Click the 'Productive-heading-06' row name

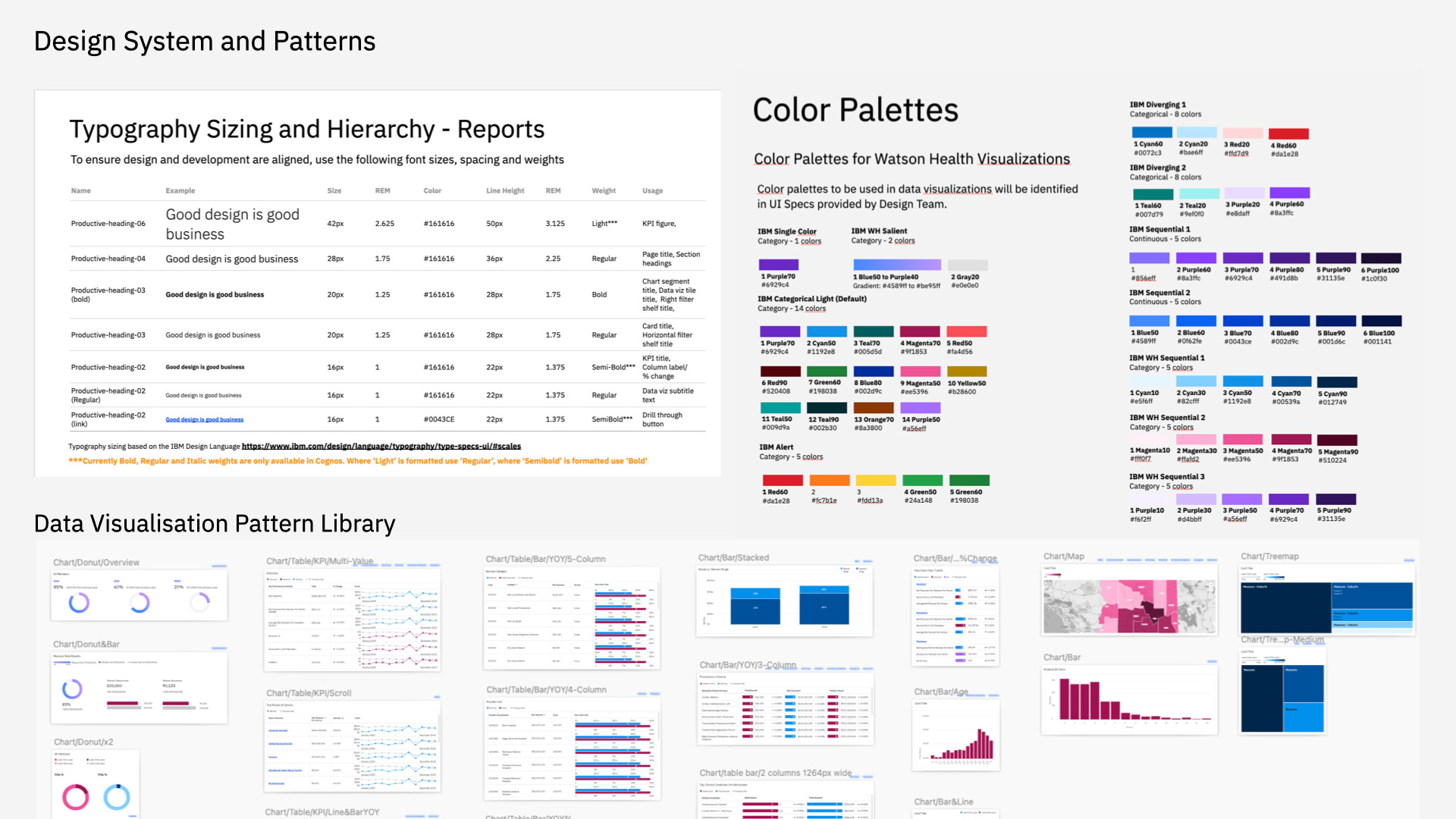108,224
